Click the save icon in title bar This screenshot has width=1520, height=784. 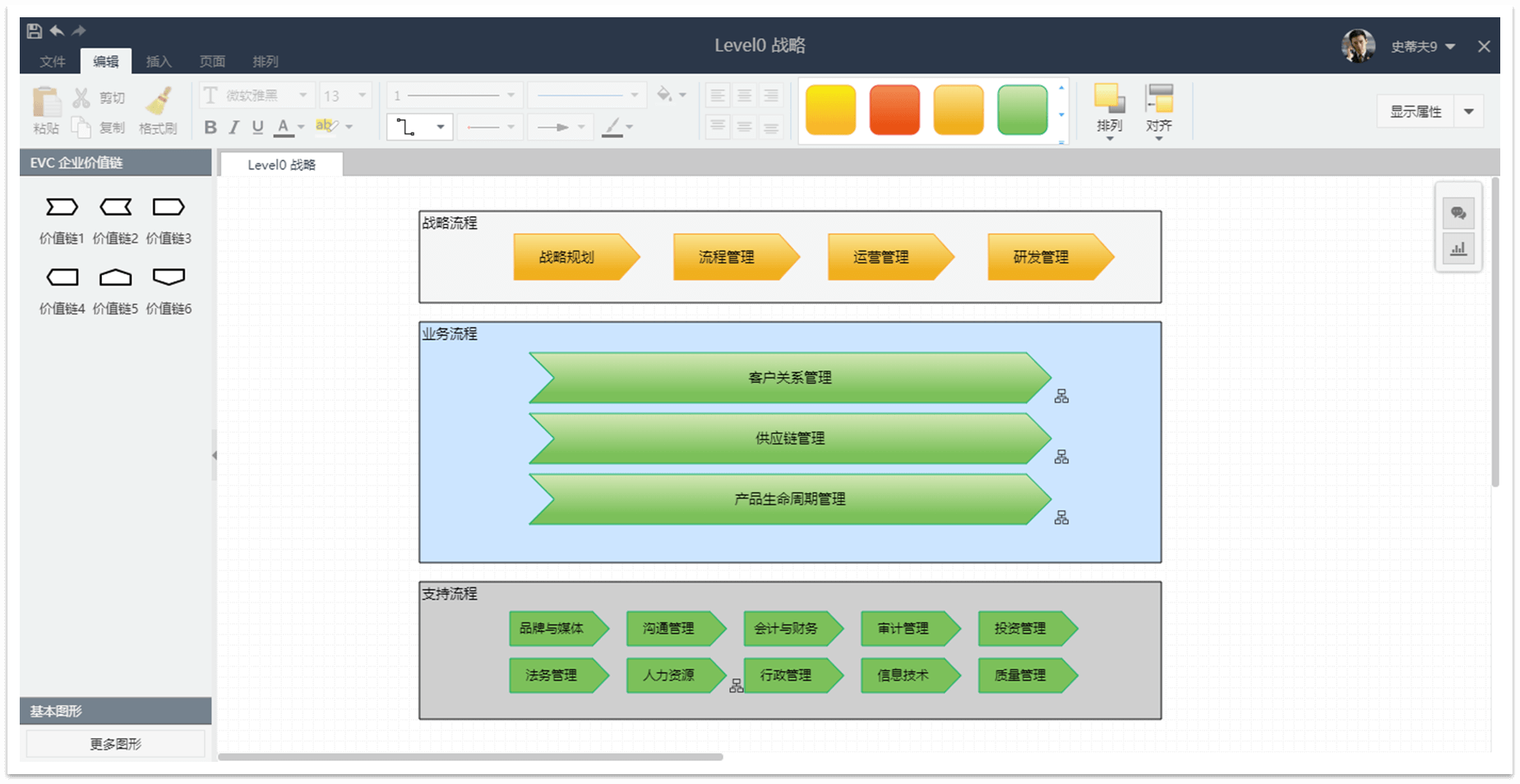(x=35, y=31)
